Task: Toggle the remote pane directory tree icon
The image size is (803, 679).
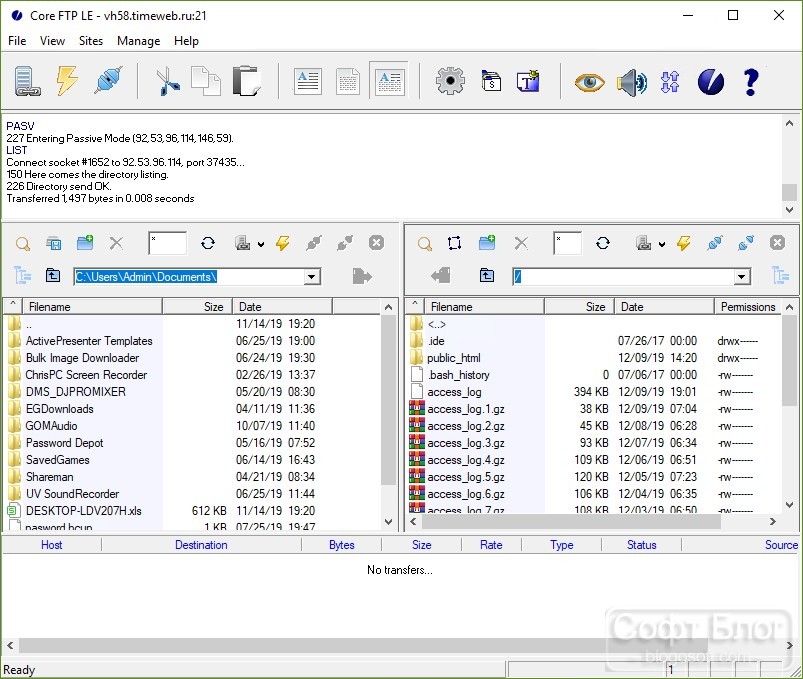Action: 780,275
